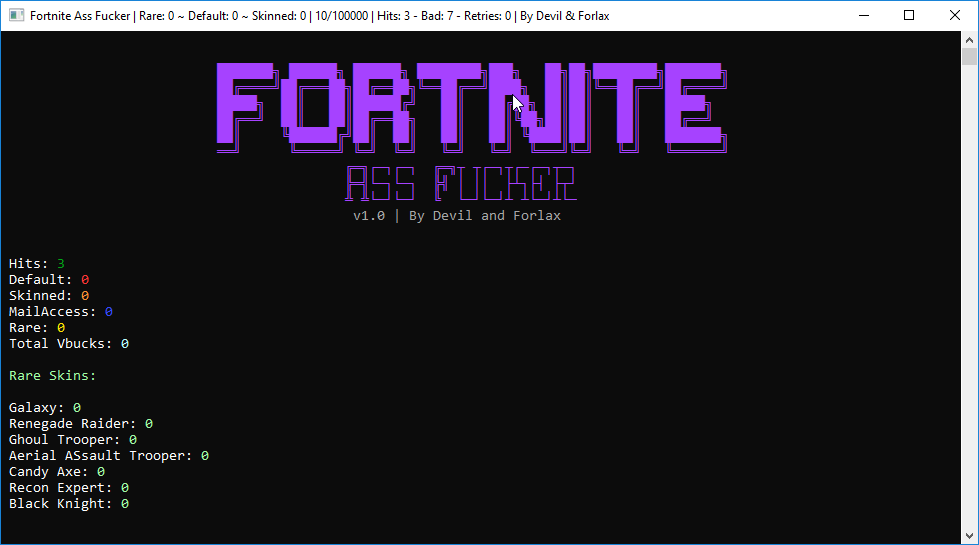Viewport: 979px width, 545px height.
Task: Click the scrollbar up arrow
Action: tap(969, 38)
